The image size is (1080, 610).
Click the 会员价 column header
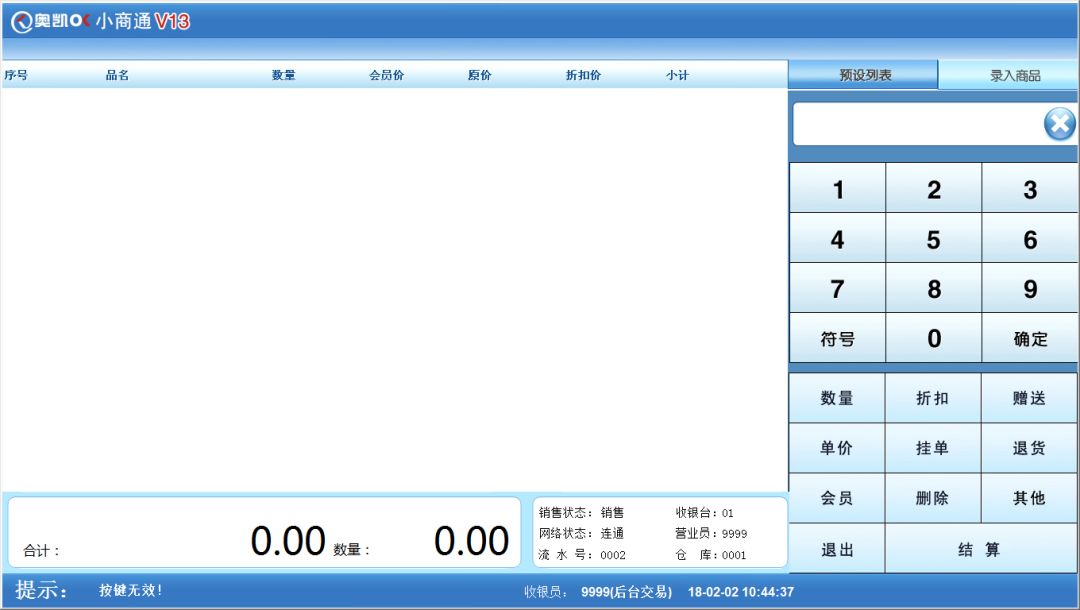pos(386,75)
